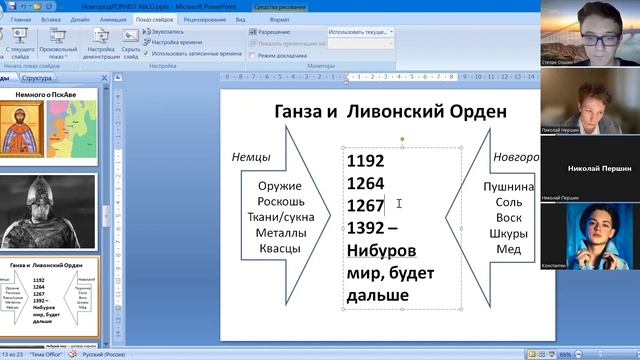Open Set Up Slide Show (Настройка демонстрации)
640x360 pixels.
(x=101, y=43)
